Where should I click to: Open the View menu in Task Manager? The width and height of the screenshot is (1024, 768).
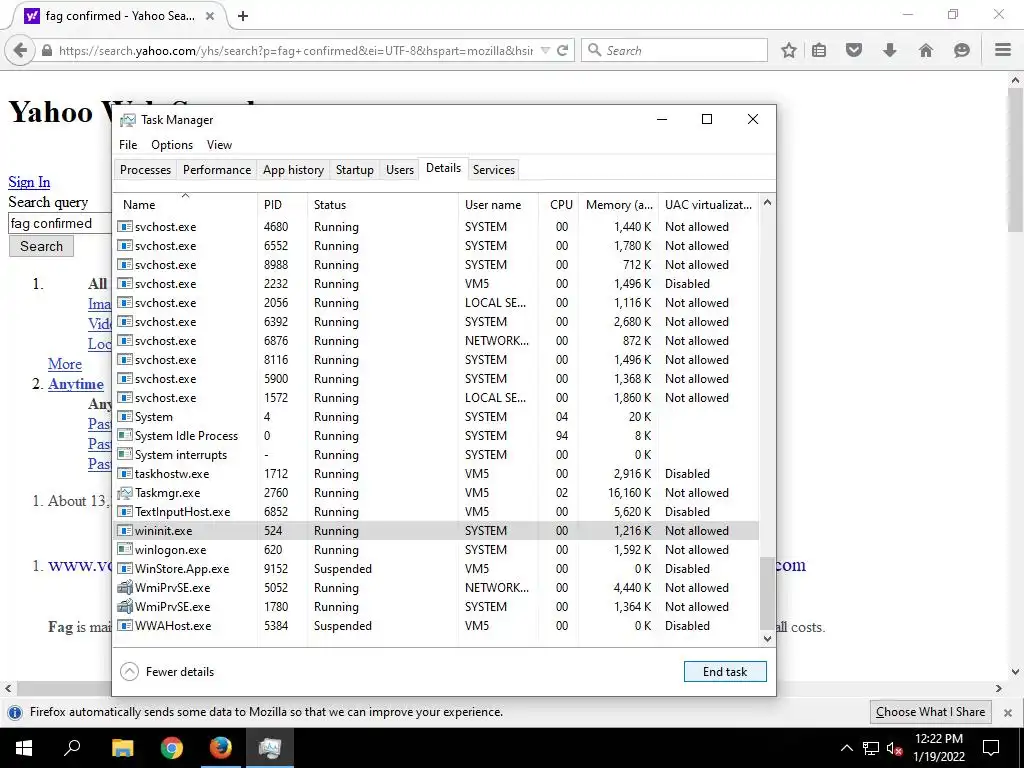coord(219,144)
